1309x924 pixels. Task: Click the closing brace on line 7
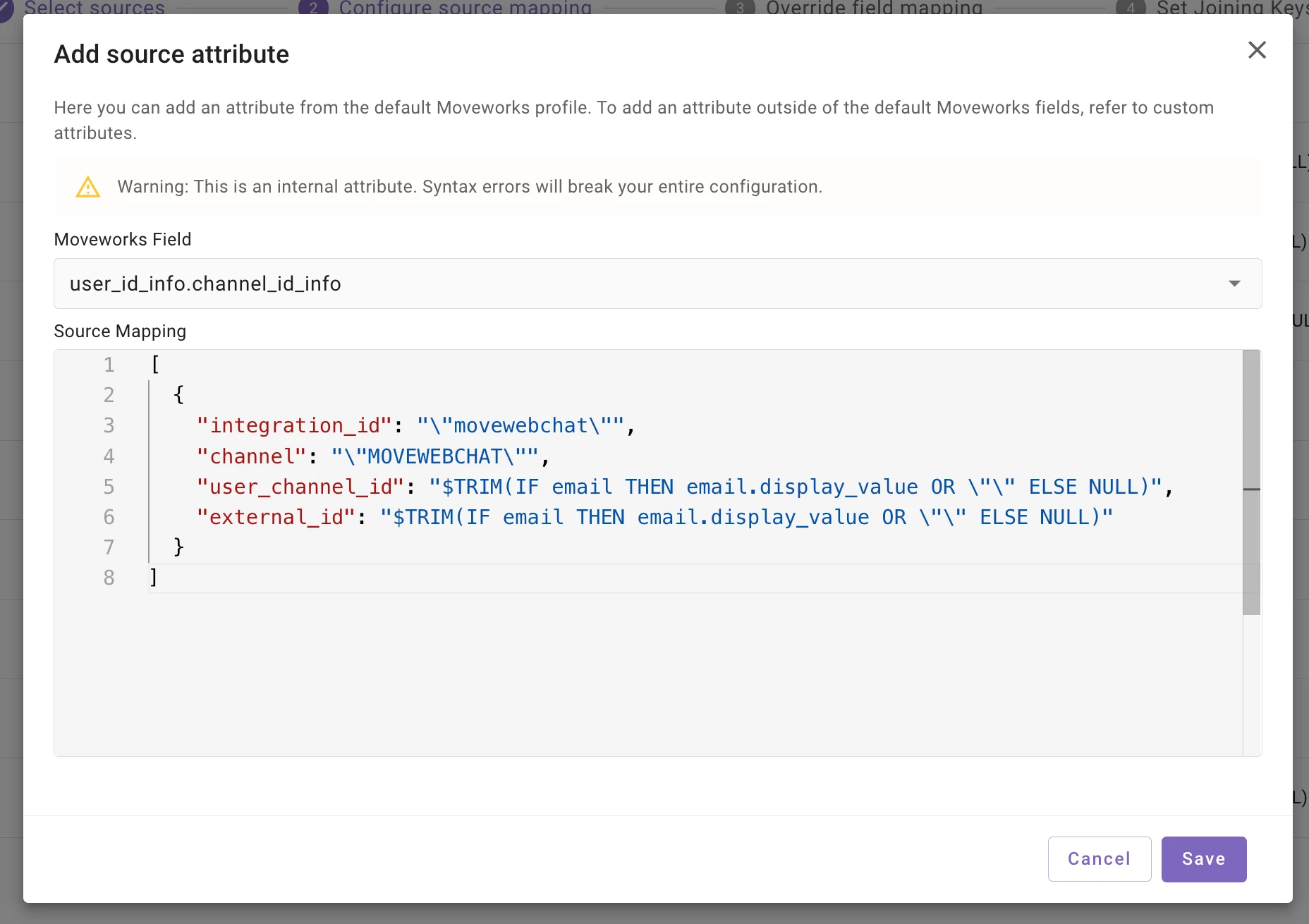pyautogui.click(x=178, y=547)
